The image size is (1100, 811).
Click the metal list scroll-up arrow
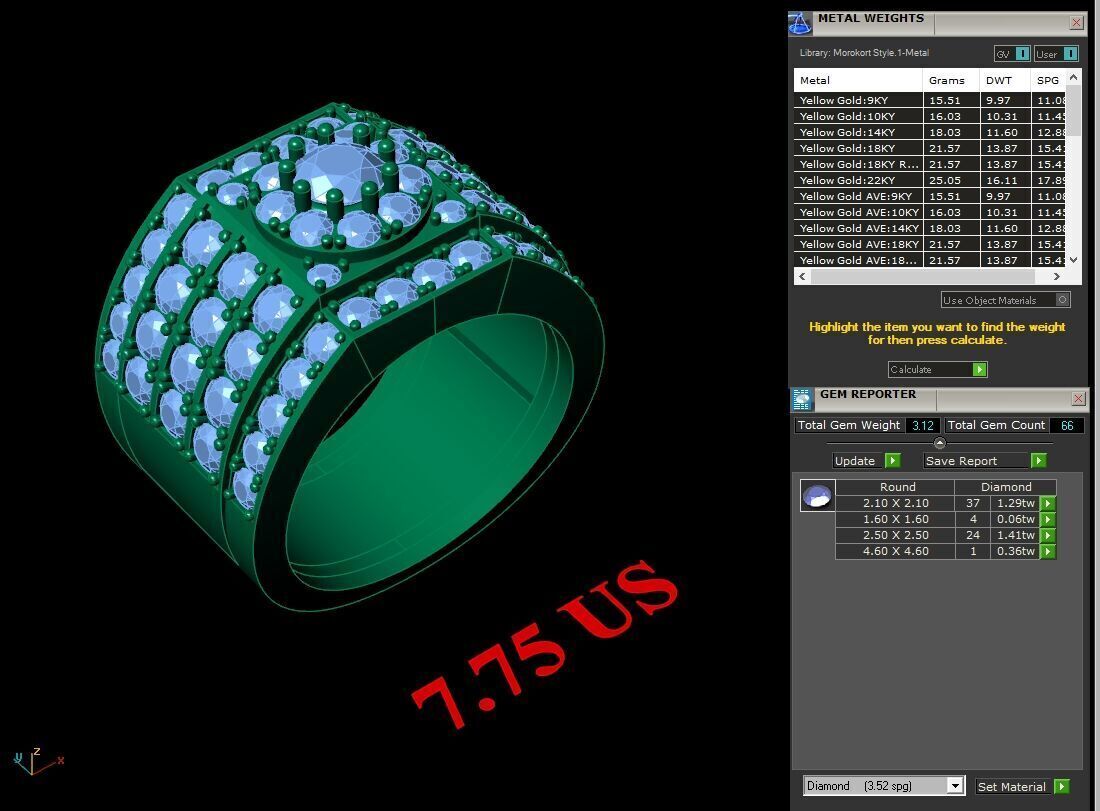[x=1073, y=77]
